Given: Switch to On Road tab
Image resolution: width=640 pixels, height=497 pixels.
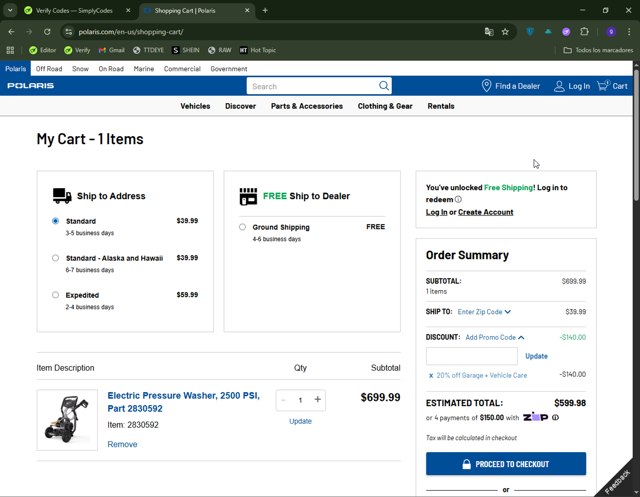Looking at the screenshot, I should (111, 69).
